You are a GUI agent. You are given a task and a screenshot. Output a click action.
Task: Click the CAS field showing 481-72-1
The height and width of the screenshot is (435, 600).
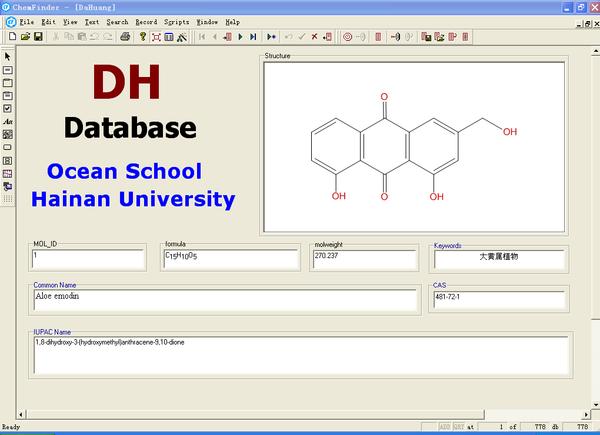499,300
